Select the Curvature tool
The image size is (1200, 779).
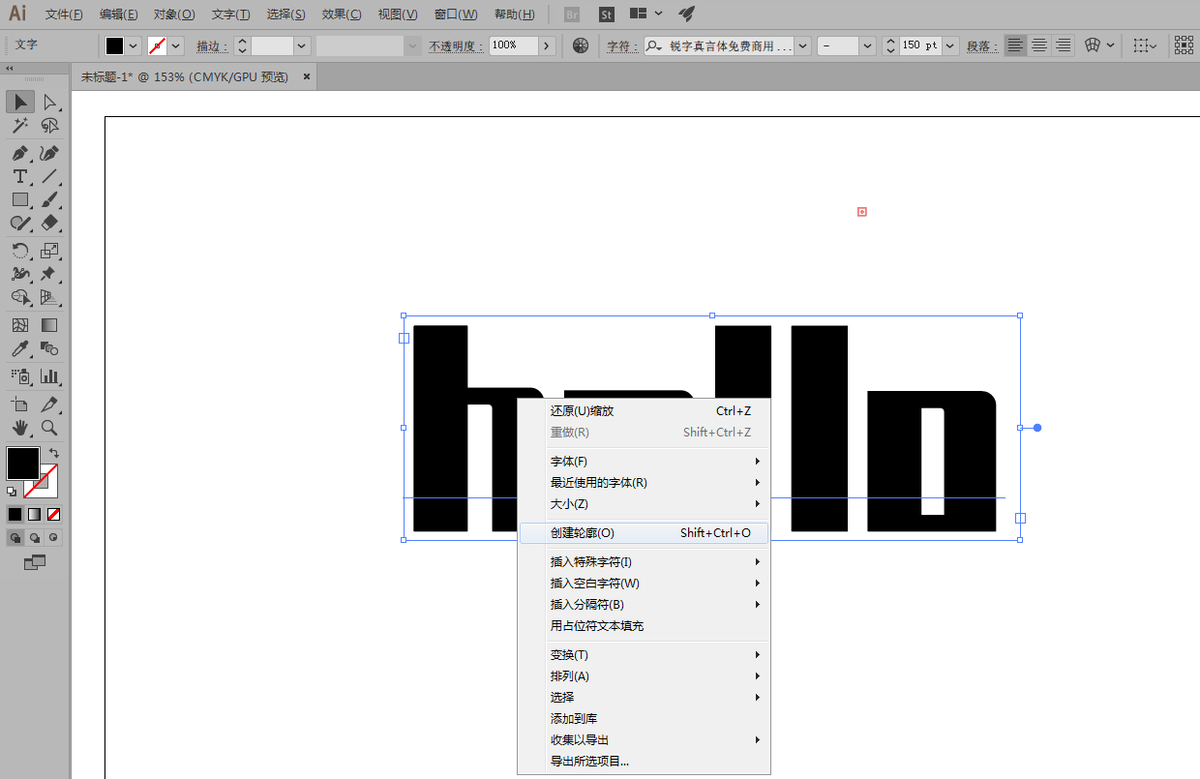coord(49,153)
